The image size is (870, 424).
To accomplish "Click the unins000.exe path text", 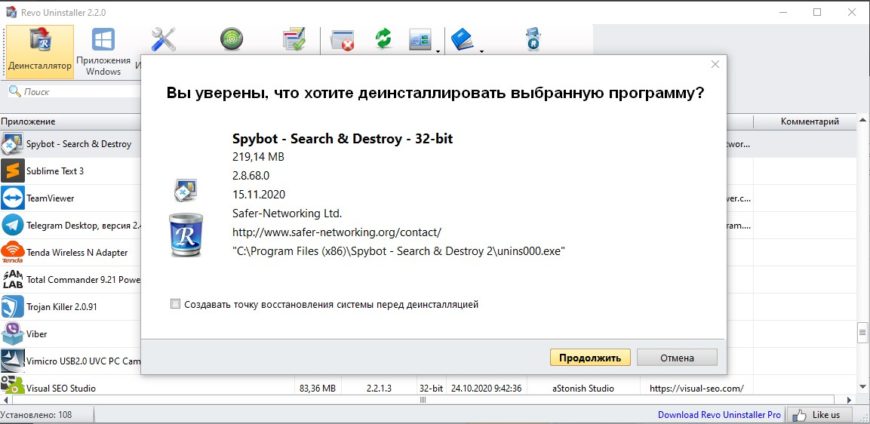I will [398, 251].
